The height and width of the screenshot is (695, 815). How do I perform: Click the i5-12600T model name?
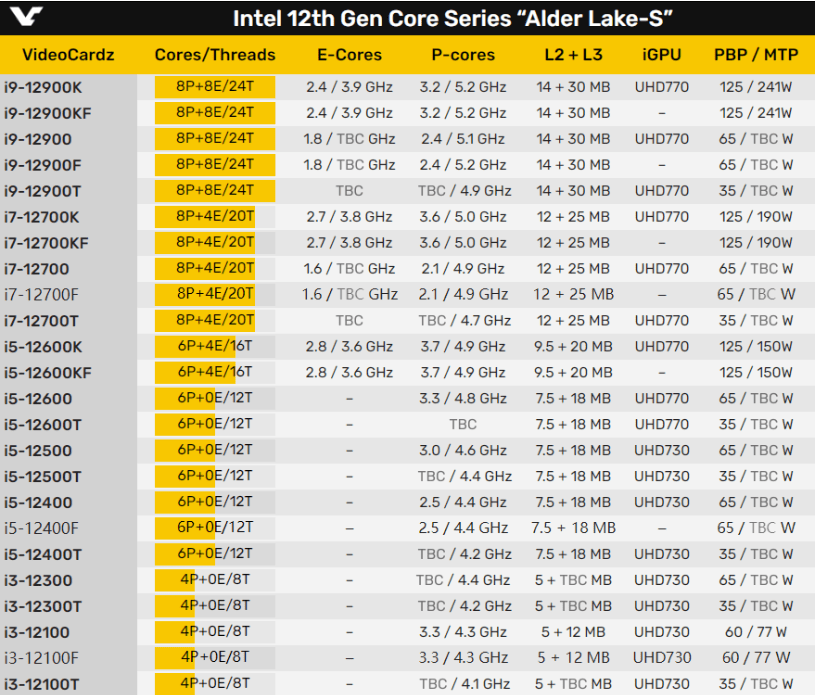[43, 425]
